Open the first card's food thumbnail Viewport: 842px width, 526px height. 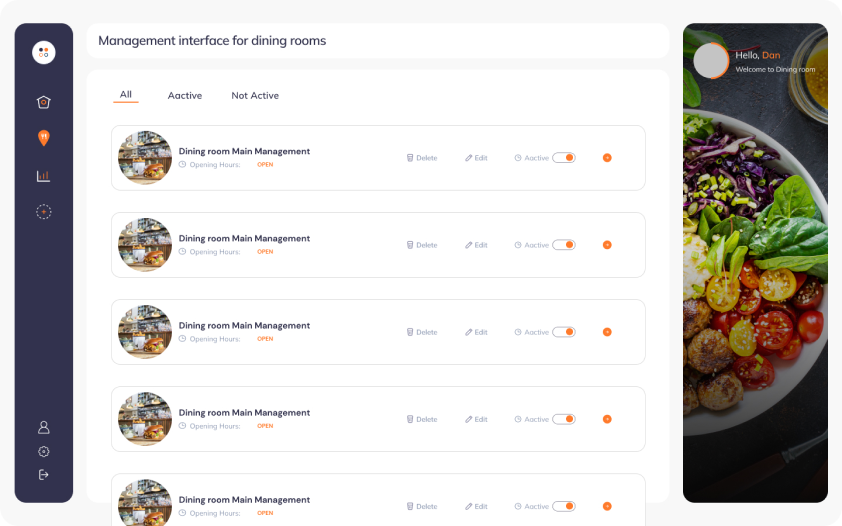point(145,158)
